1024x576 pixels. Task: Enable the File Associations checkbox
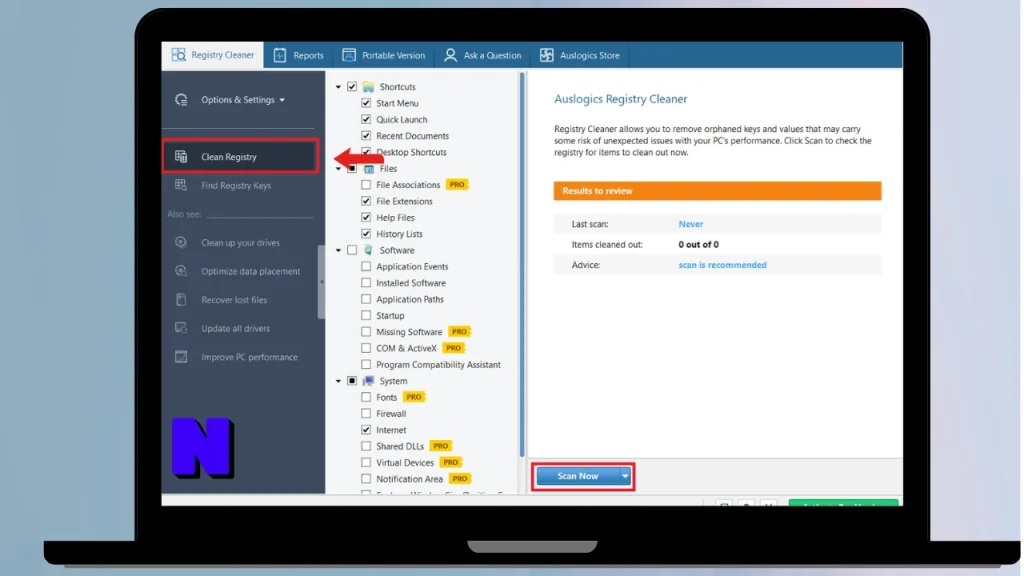tap(366, 185)
